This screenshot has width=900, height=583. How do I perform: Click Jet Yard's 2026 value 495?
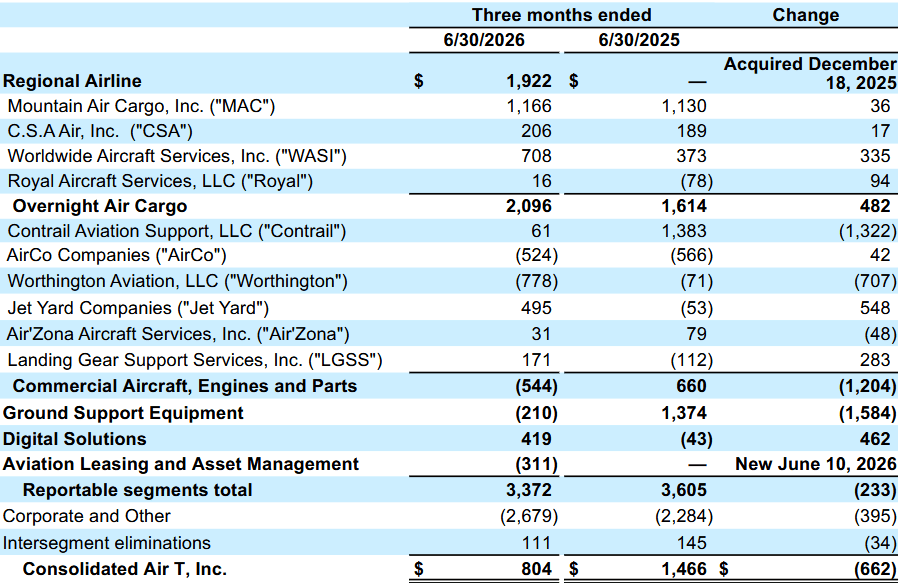pos(536,308)
